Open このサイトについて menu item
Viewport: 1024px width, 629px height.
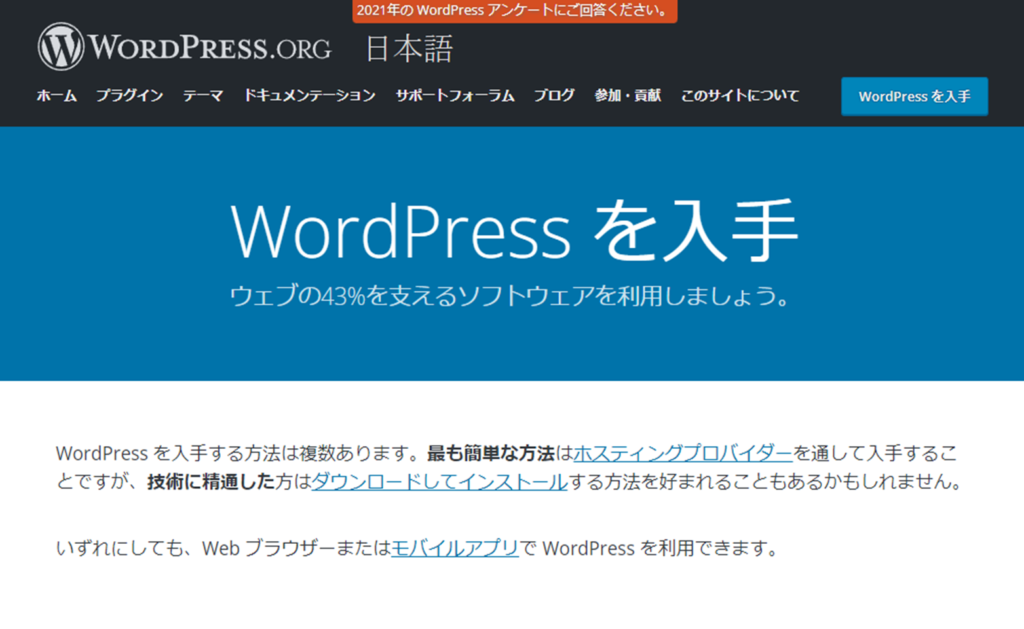(740, 96)
